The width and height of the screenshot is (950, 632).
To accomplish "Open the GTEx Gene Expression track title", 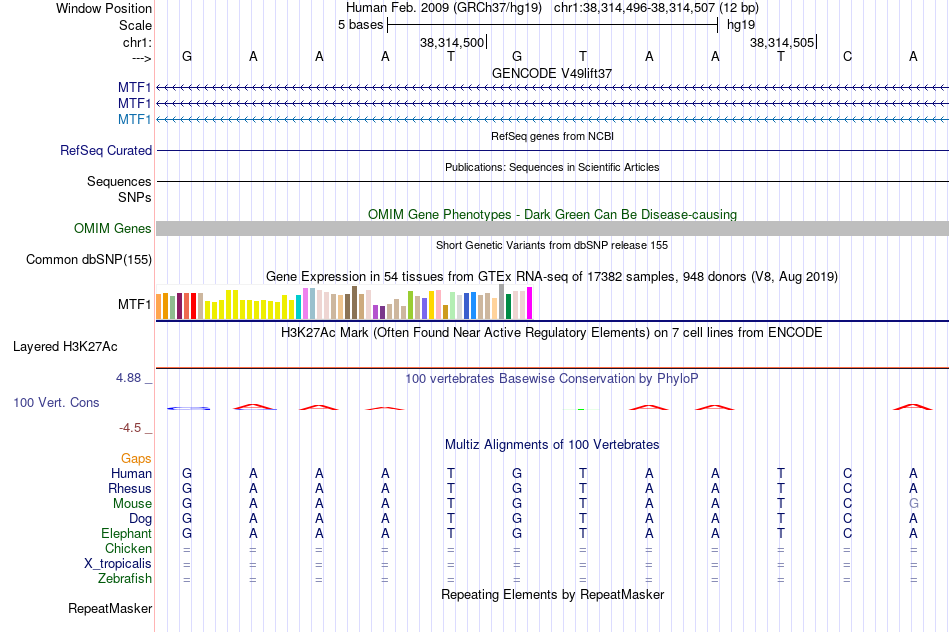I will [552, 277].
